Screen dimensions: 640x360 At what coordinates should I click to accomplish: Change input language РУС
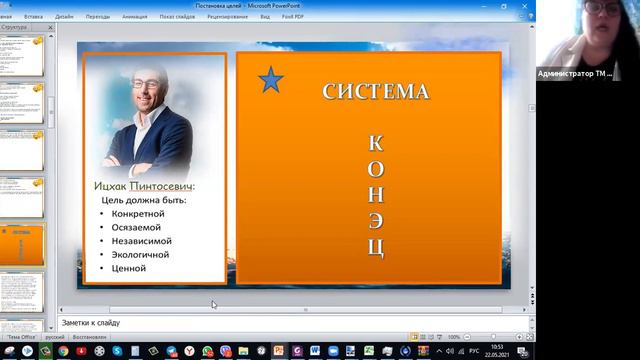(474, 351)
